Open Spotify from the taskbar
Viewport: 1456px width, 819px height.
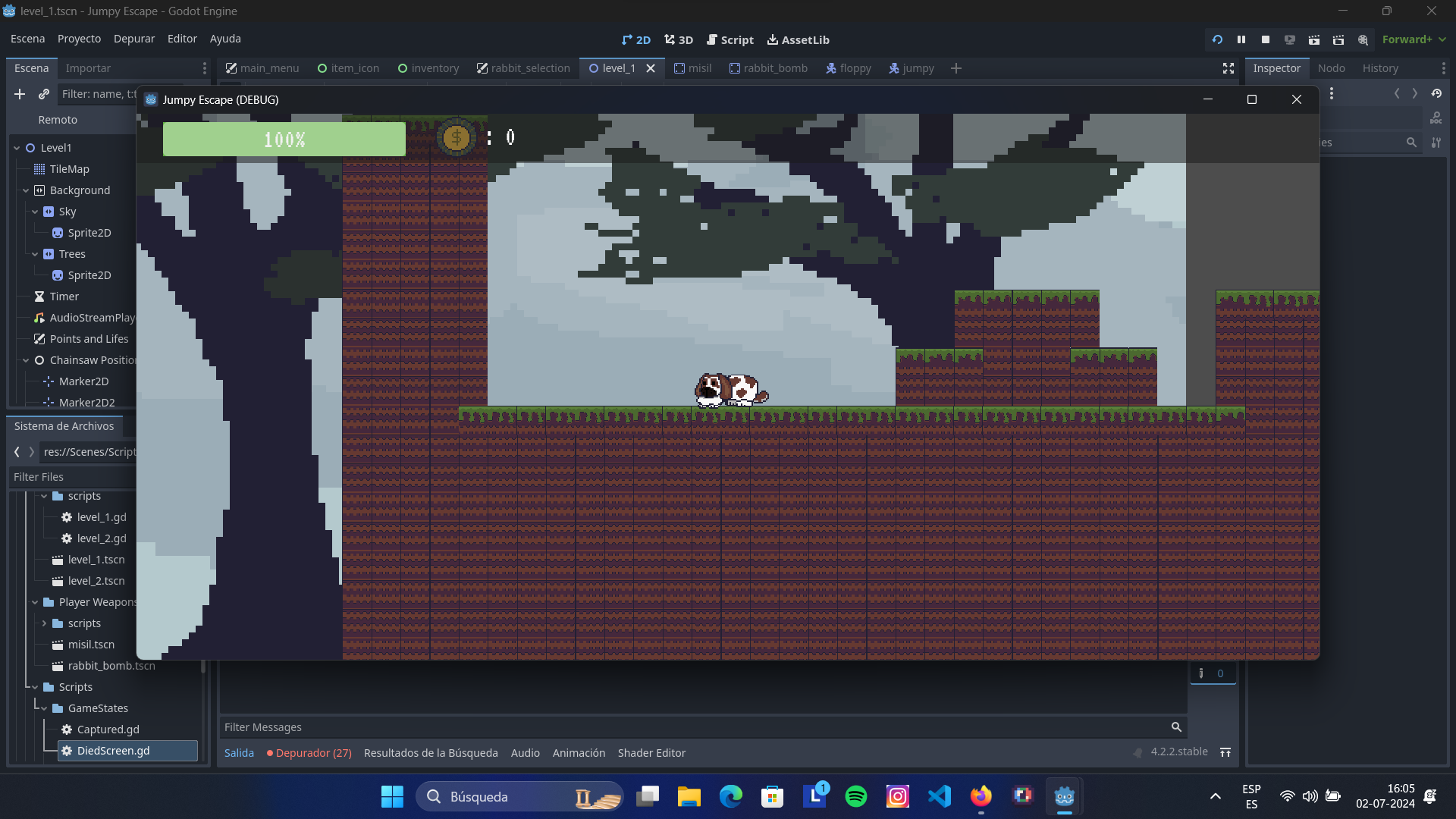click(855, 796)
